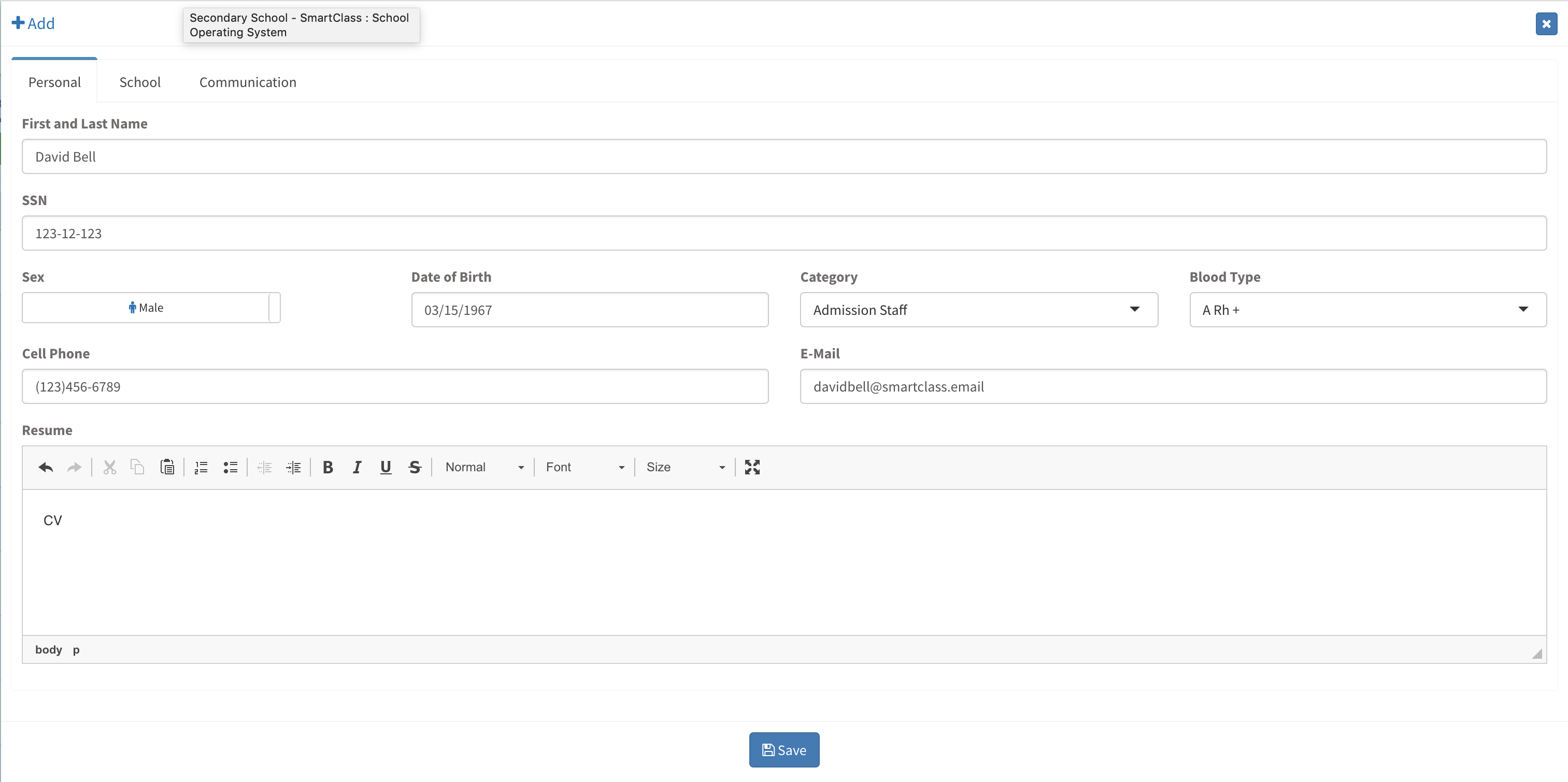1568x782 pixels.
Task: Click the E-Mail input field
Action: (1172, 386)
